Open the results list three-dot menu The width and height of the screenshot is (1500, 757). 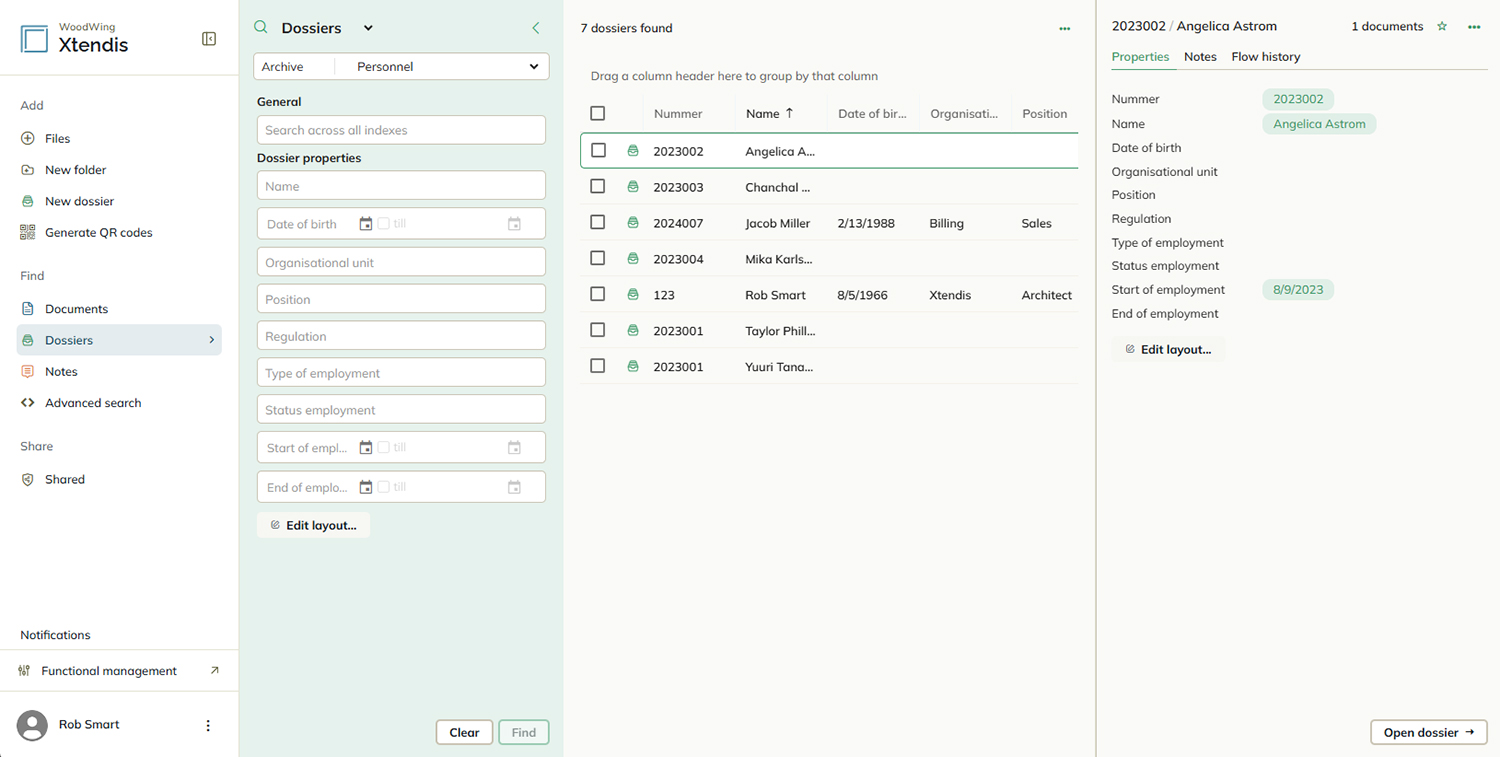tap(1065, 29)
